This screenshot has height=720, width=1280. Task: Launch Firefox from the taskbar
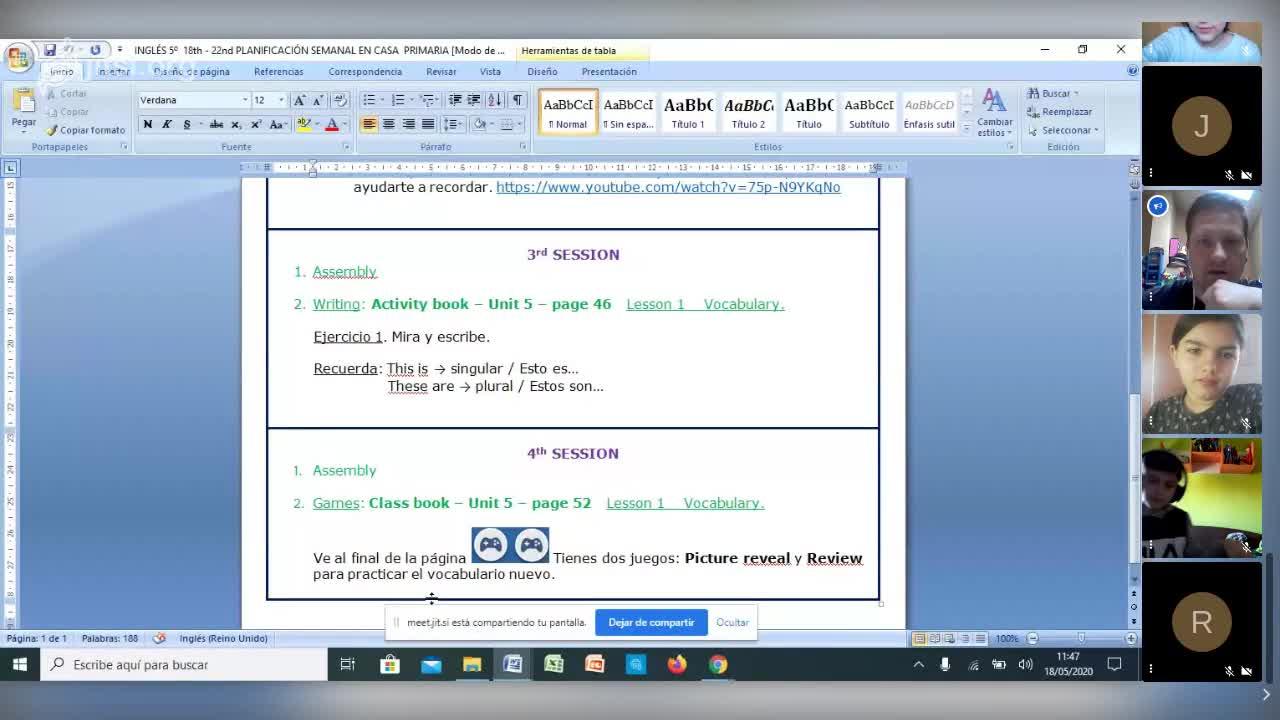(x=677, y=664)
